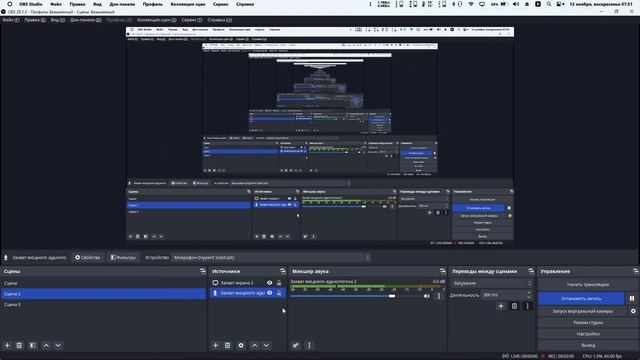
Task: Open Настройки settings button
Action: (588, 334)
